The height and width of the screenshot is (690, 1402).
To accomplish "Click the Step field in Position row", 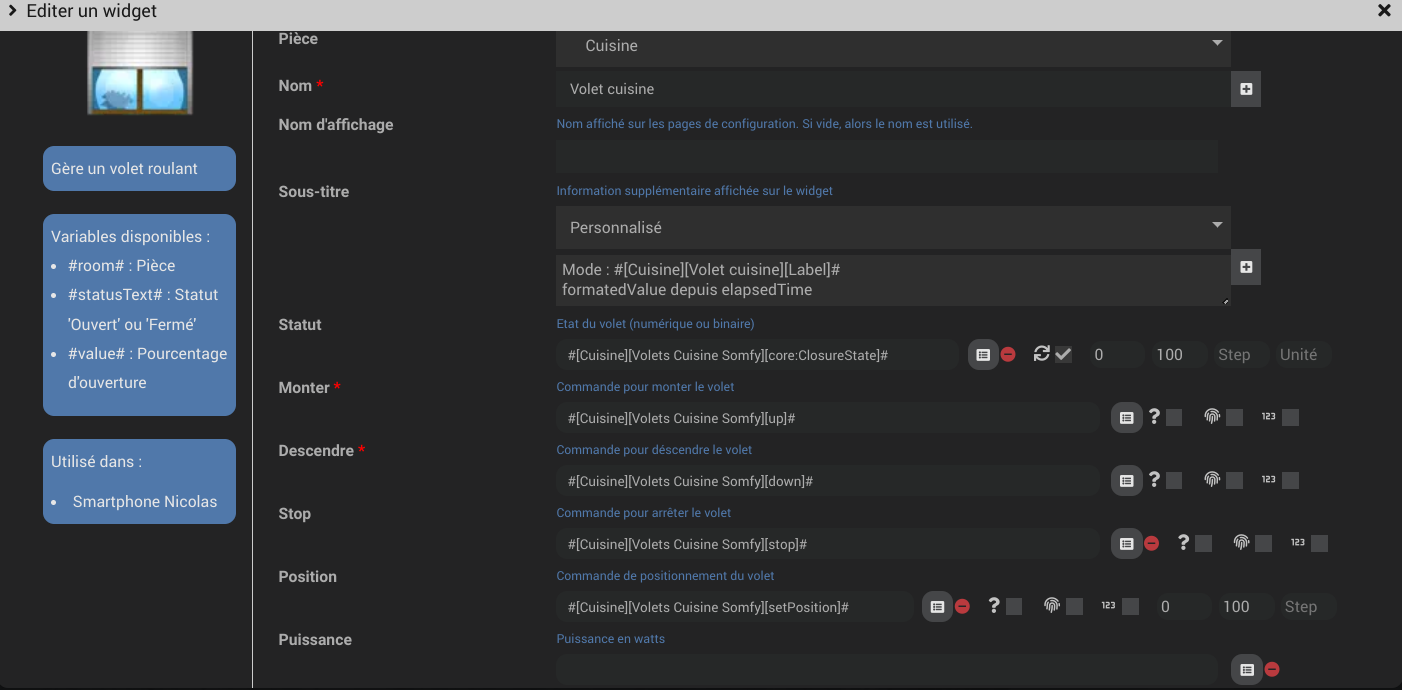I will 1308,607.
